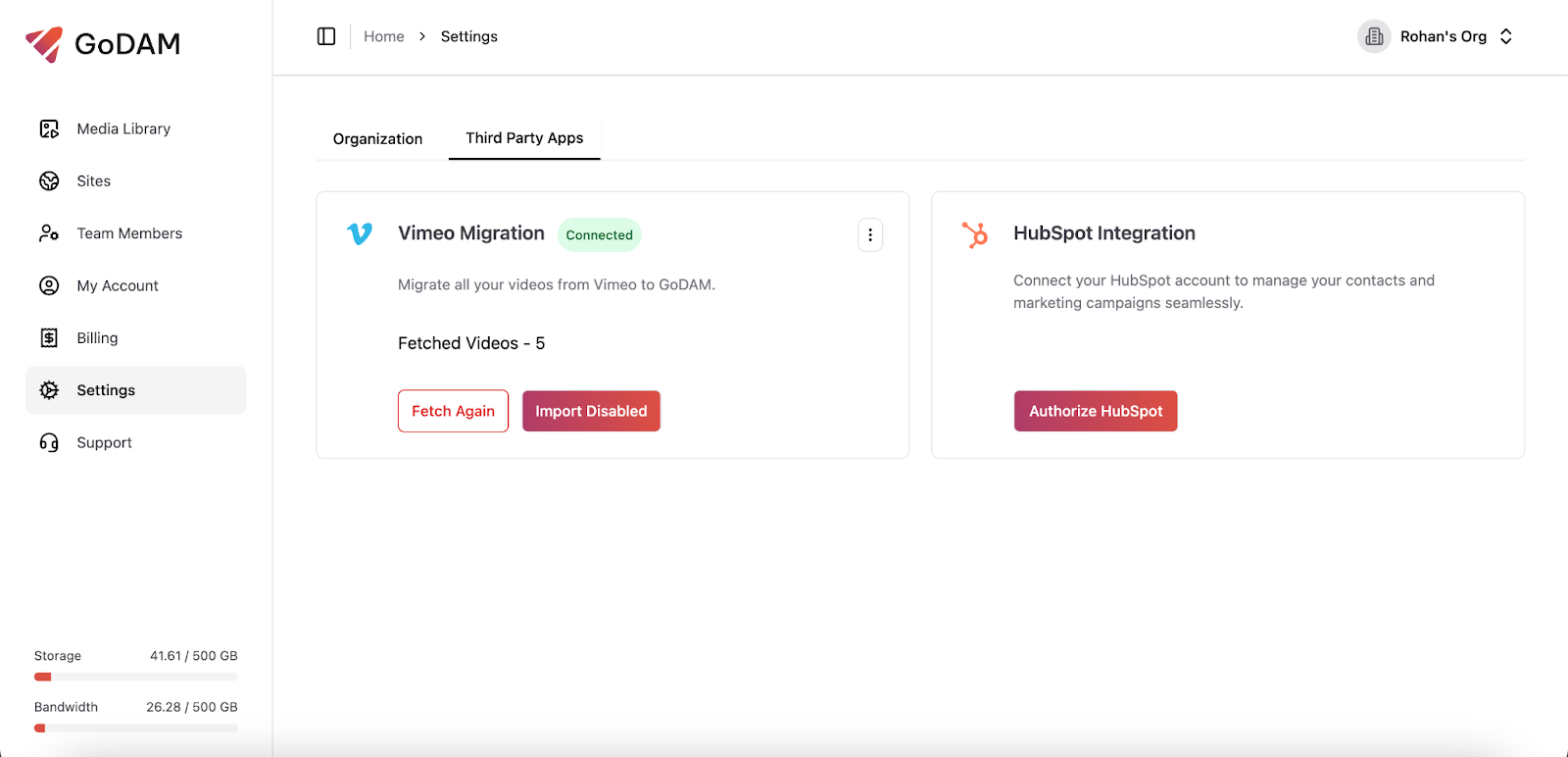This screenshot has height=757, width=1568.
Task: Click the GoDAM rocket logo
Action: pyautogui.click(x=44, y=44)
